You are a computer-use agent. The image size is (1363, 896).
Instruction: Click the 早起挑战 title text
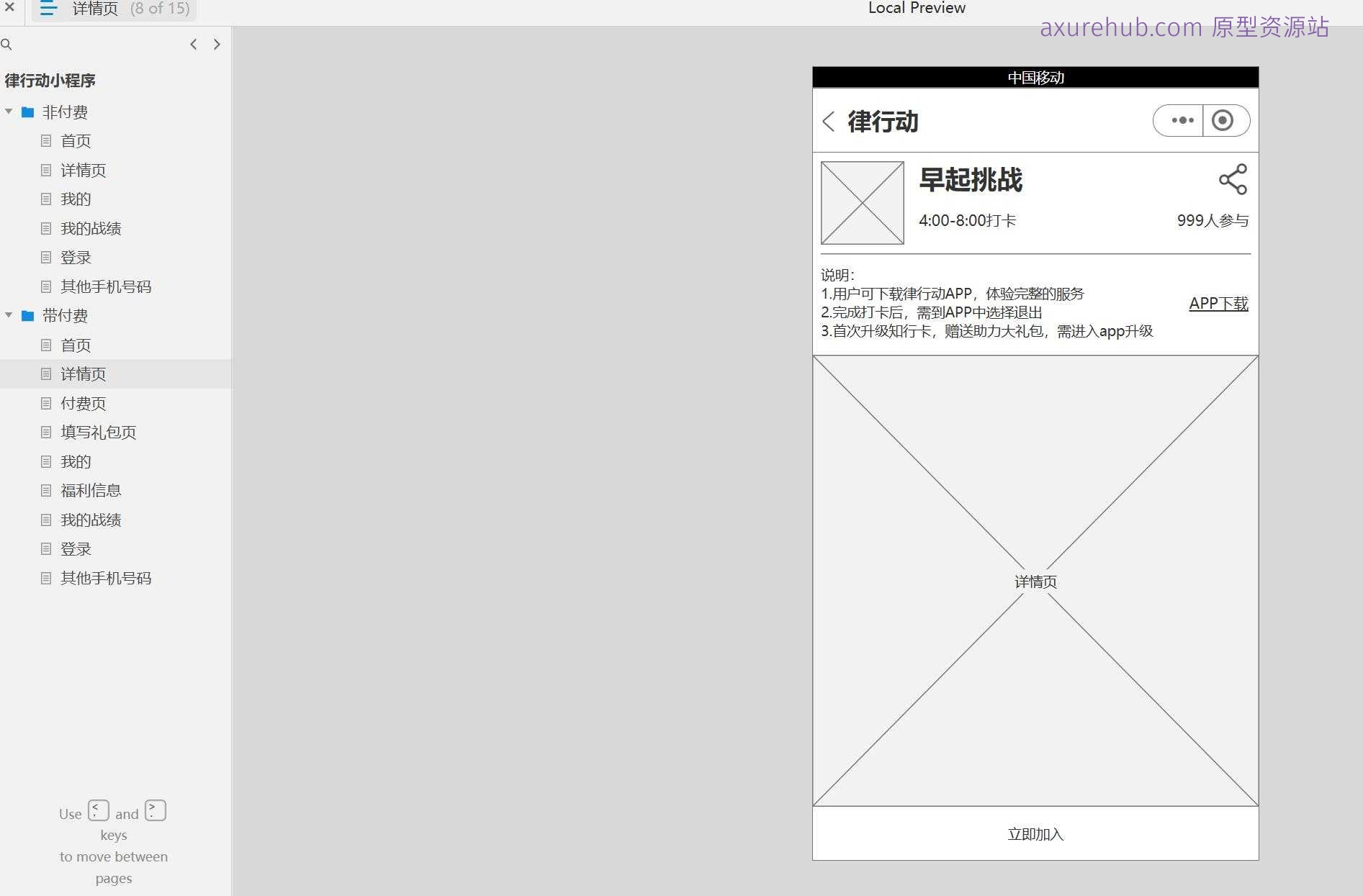point(971,180)
